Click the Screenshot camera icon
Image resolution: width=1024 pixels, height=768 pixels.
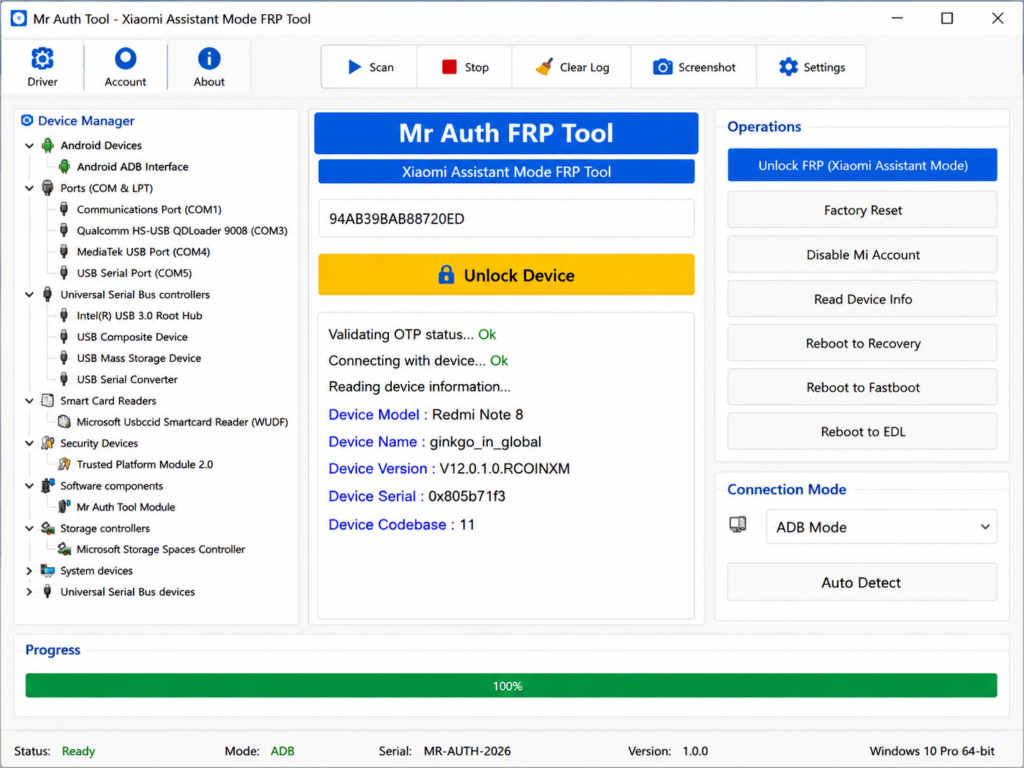coord(662,67)
